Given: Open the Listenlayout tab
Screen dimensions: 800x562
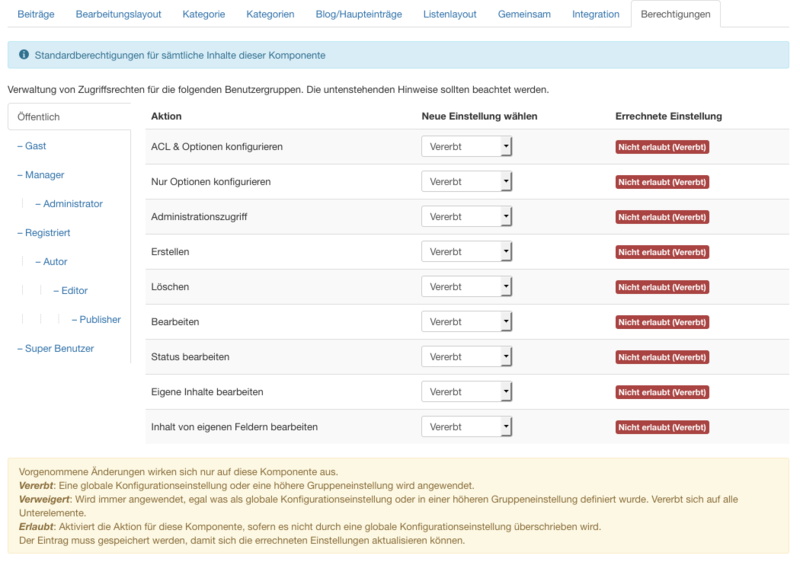Looking at the screenshot, I should [x=449, y=14].
